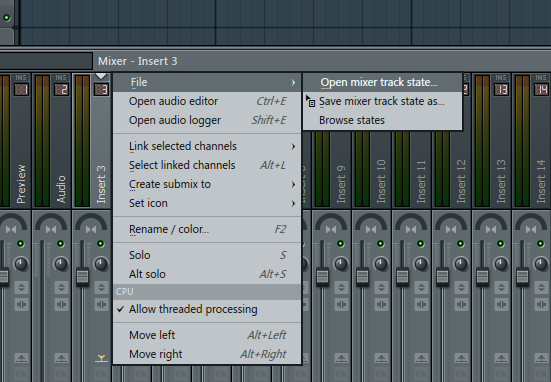Click the Insert 14 volume fader handle
The height and width of the screenshot is (382, 551).
tap(523, 276)
